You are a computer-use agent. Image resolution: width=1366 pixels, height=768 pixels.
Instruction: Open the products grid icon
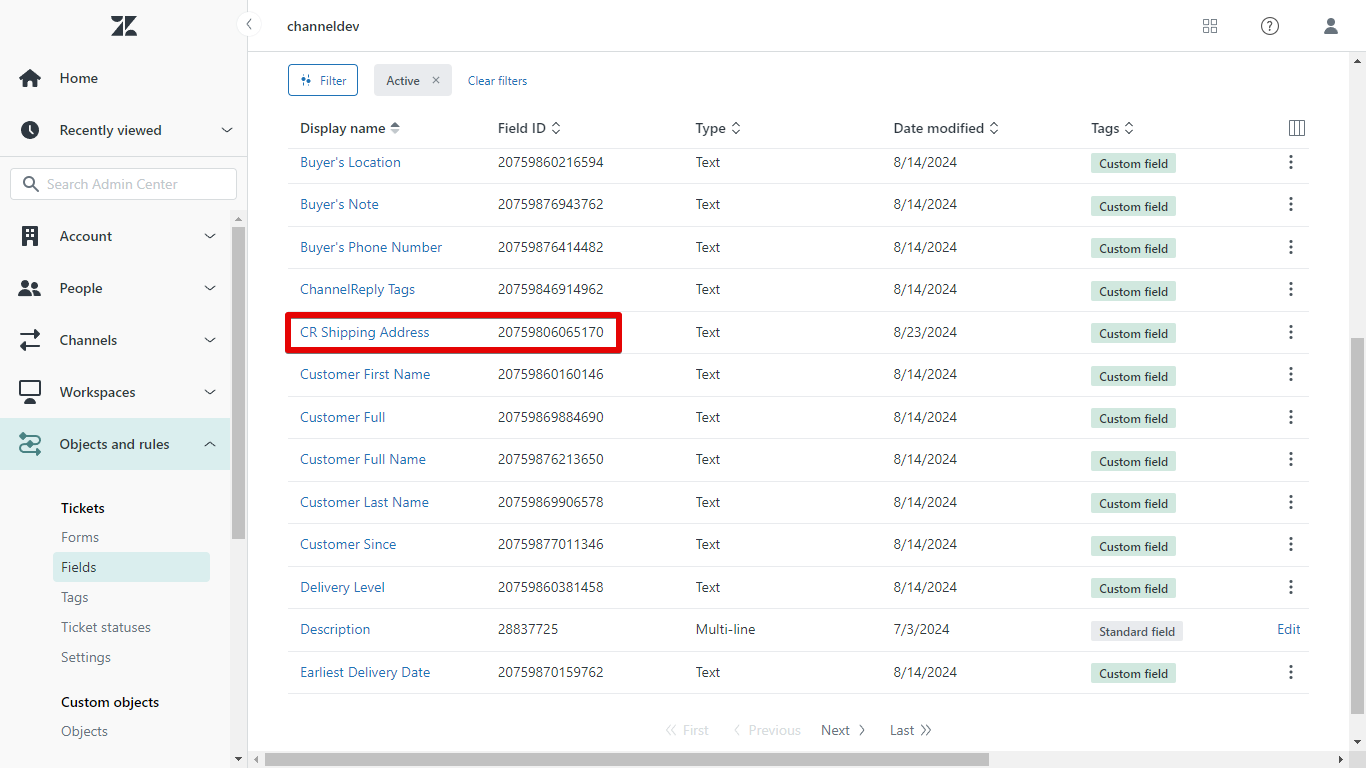[x=1210, y=26]
